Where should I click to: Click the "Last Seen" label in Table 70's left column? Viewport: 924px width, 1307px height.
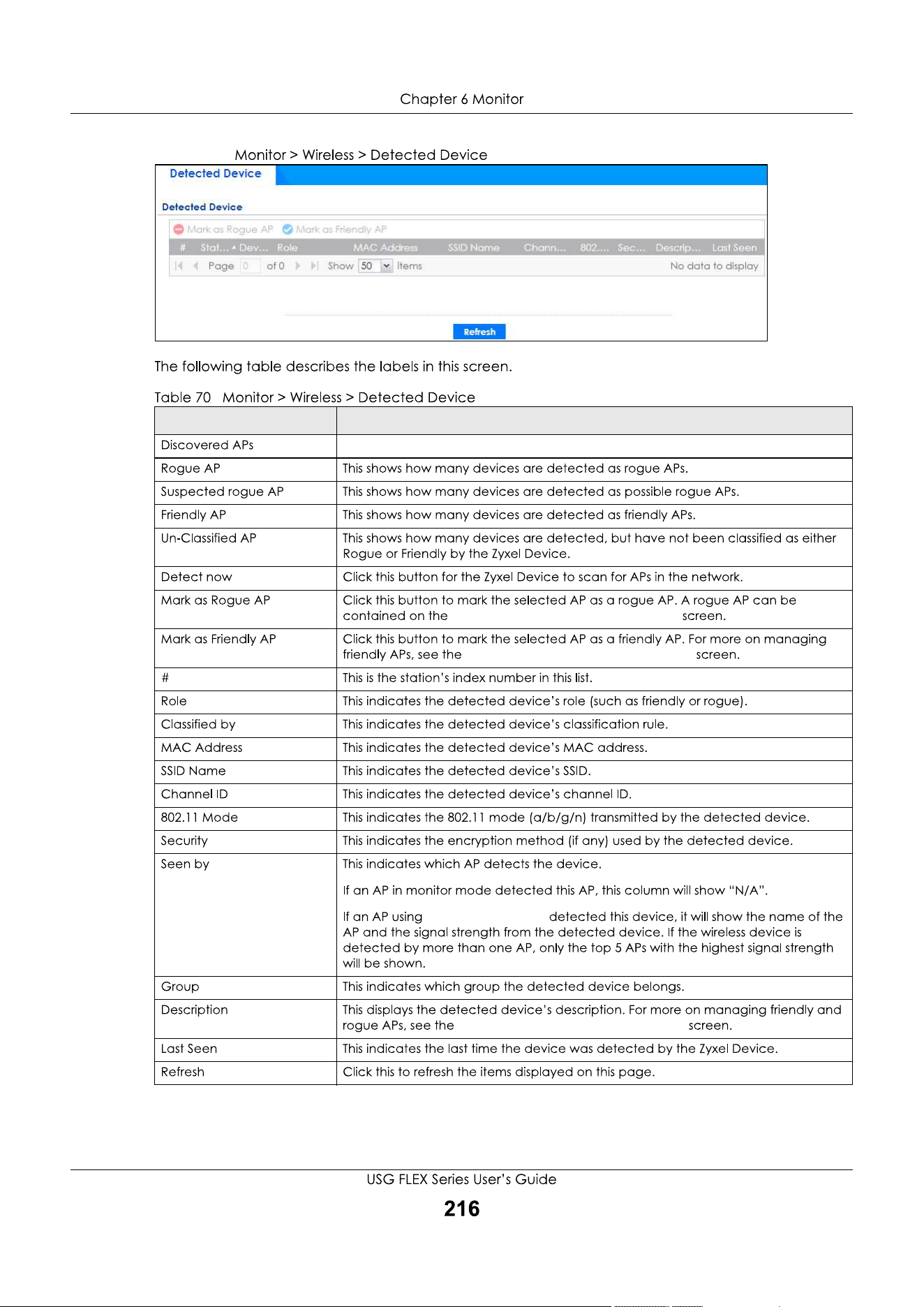[x=188, y=1049]
